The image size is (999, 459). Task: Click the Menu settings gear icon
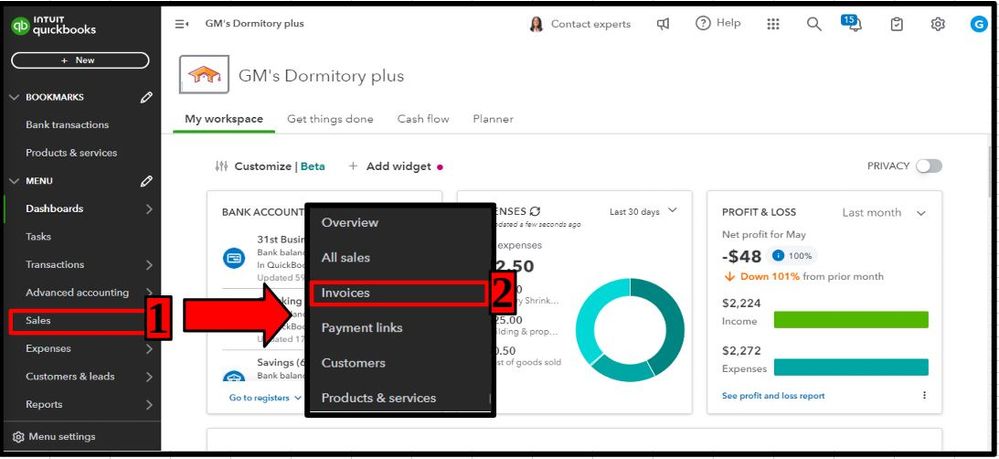click(18, 437)
